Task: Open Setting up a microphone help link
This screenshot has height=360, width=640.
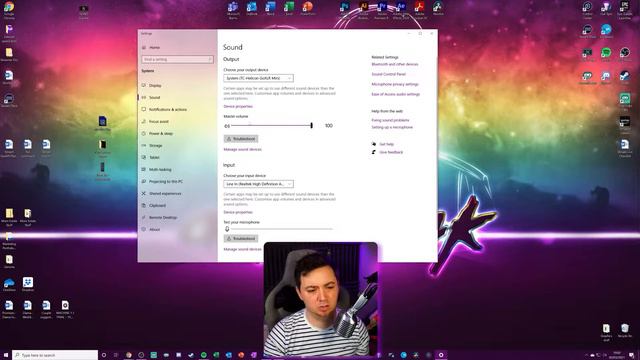Action: (x=392, y=127)
